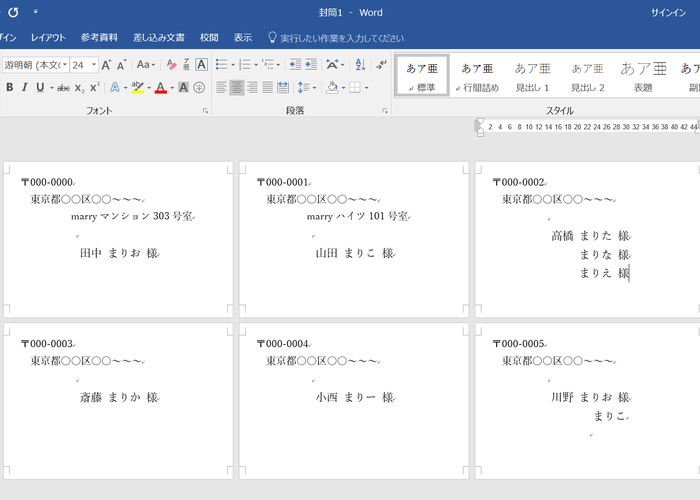Image resolution: width=700 pixels, height=500 pixels.
Task: Switch to the 校閲 tab
Action: 209,37
